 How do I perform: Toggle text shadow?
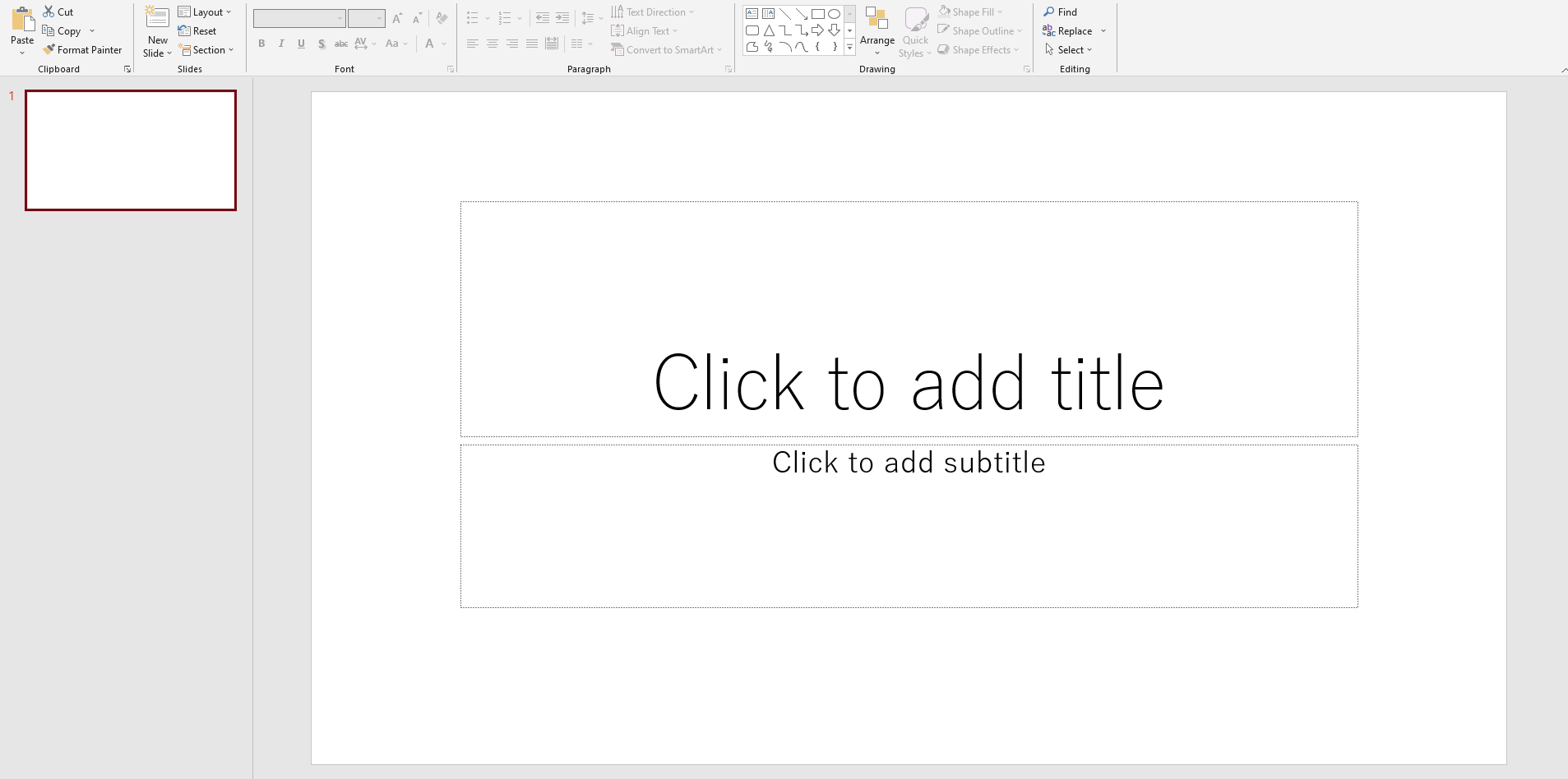point(321,44)
